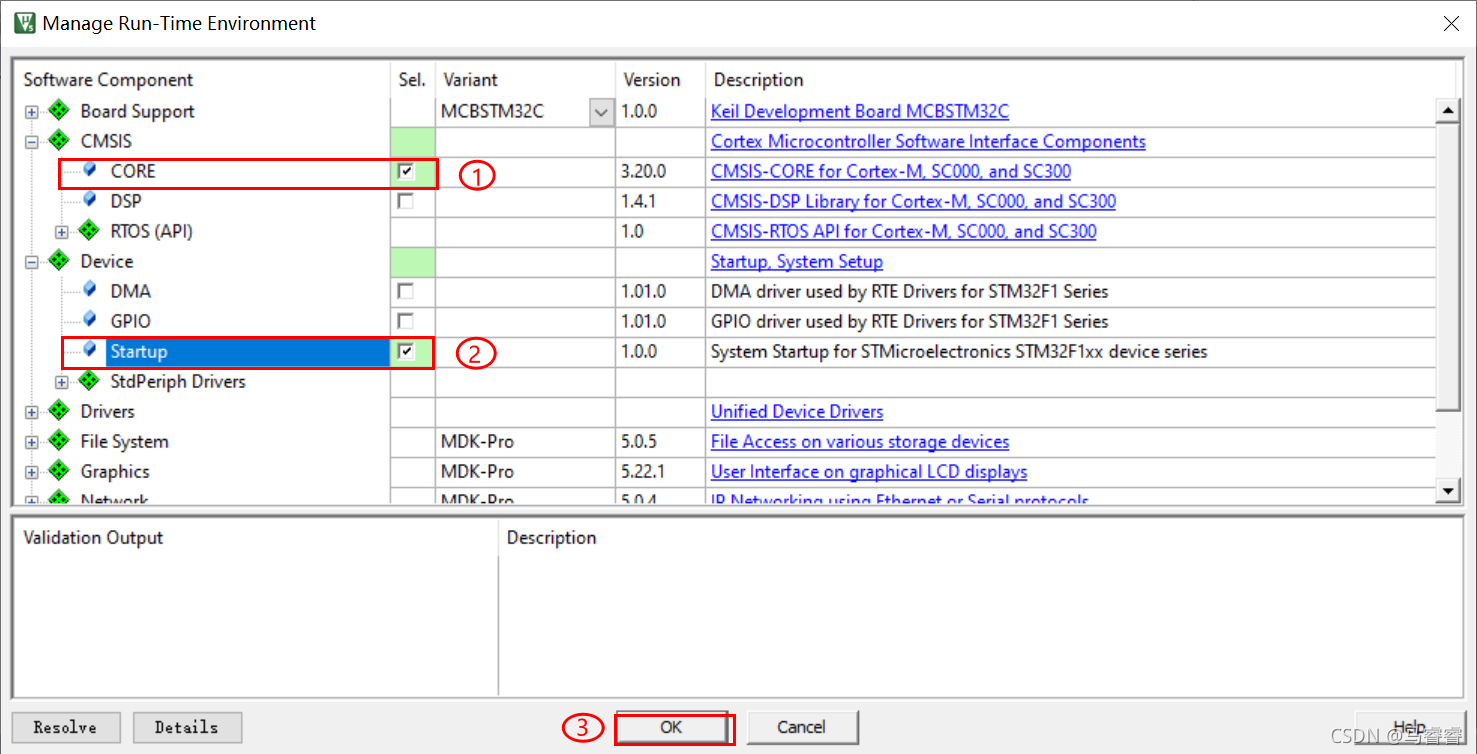Click the System Startup for STMicroelectronics description
The image size is (1477, 754).
tap(959, 351)
